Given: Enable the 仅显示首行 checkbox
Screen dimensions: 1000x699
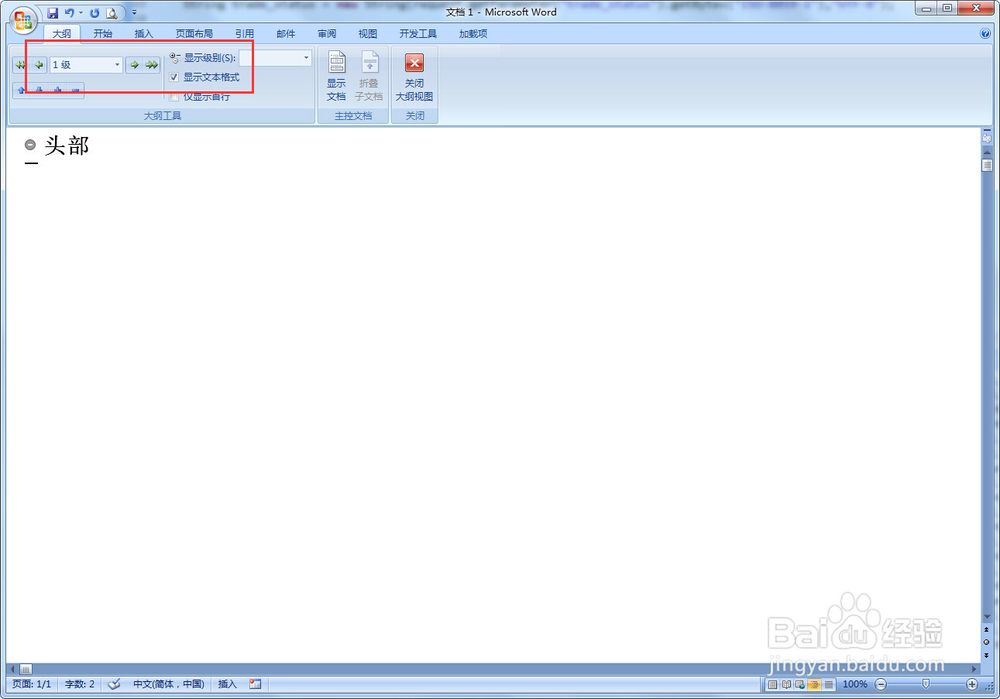Looking at the screenshot, I should [174, 96].
